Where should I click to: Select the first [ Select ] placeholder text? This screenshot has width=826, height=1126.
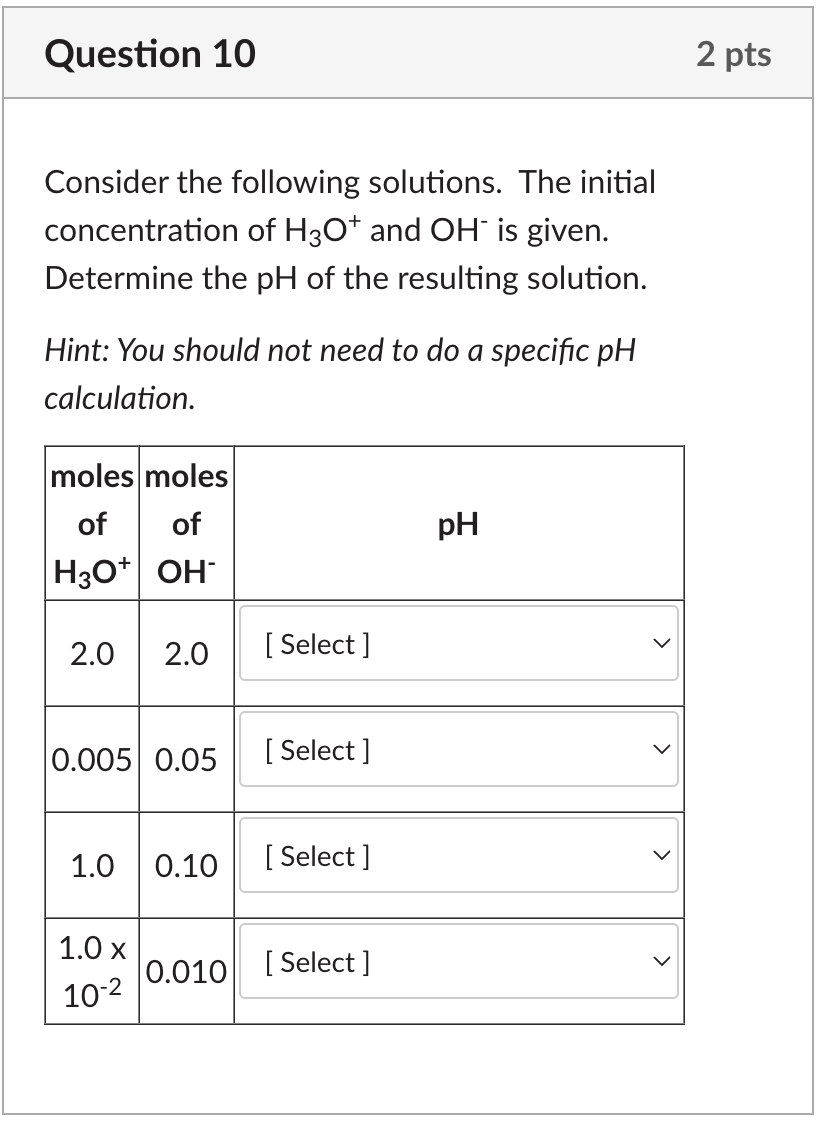point(316,643)
